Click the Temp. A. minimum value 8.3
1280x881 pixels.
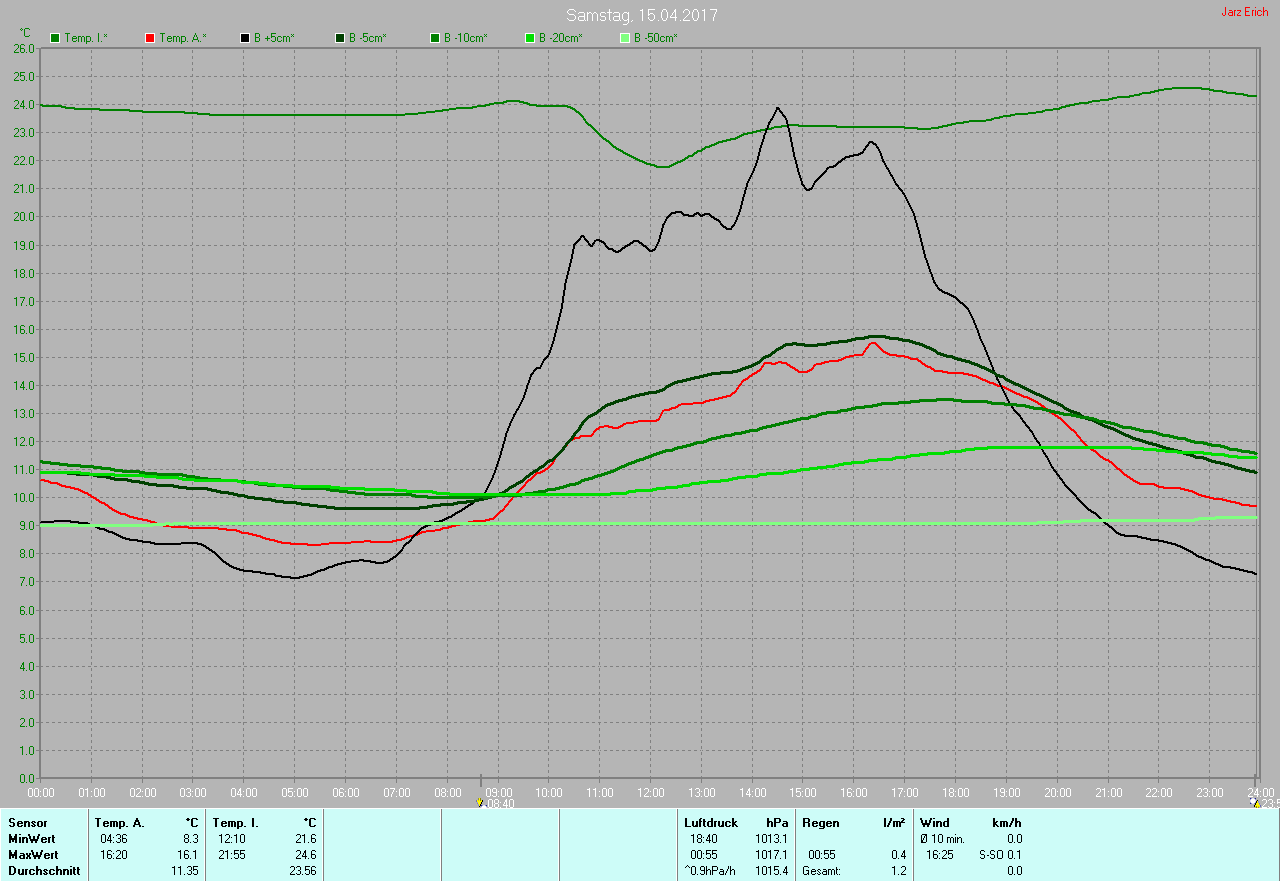[x=191, y=839]
